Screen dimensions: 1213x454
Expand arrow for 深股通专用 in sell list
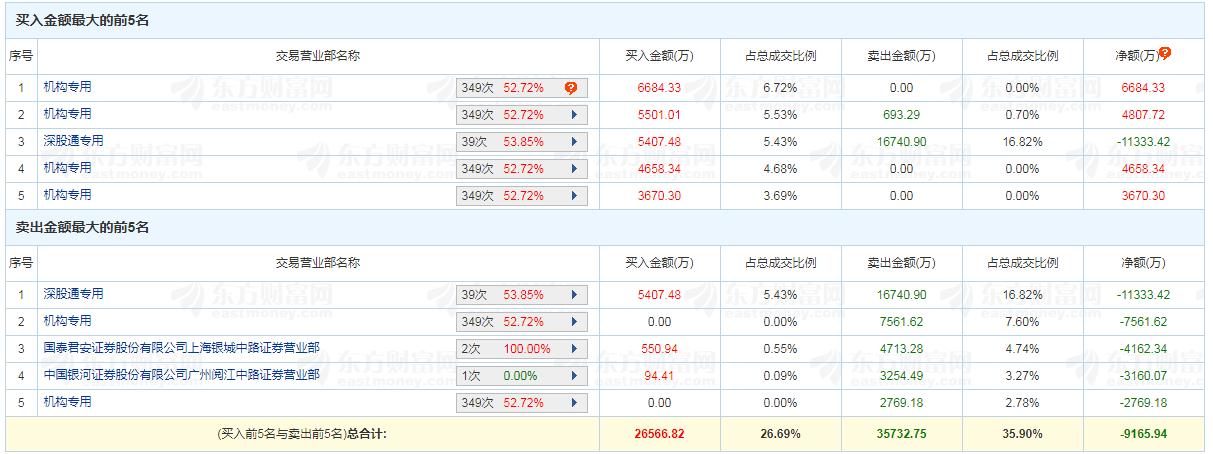coord(574,295)
